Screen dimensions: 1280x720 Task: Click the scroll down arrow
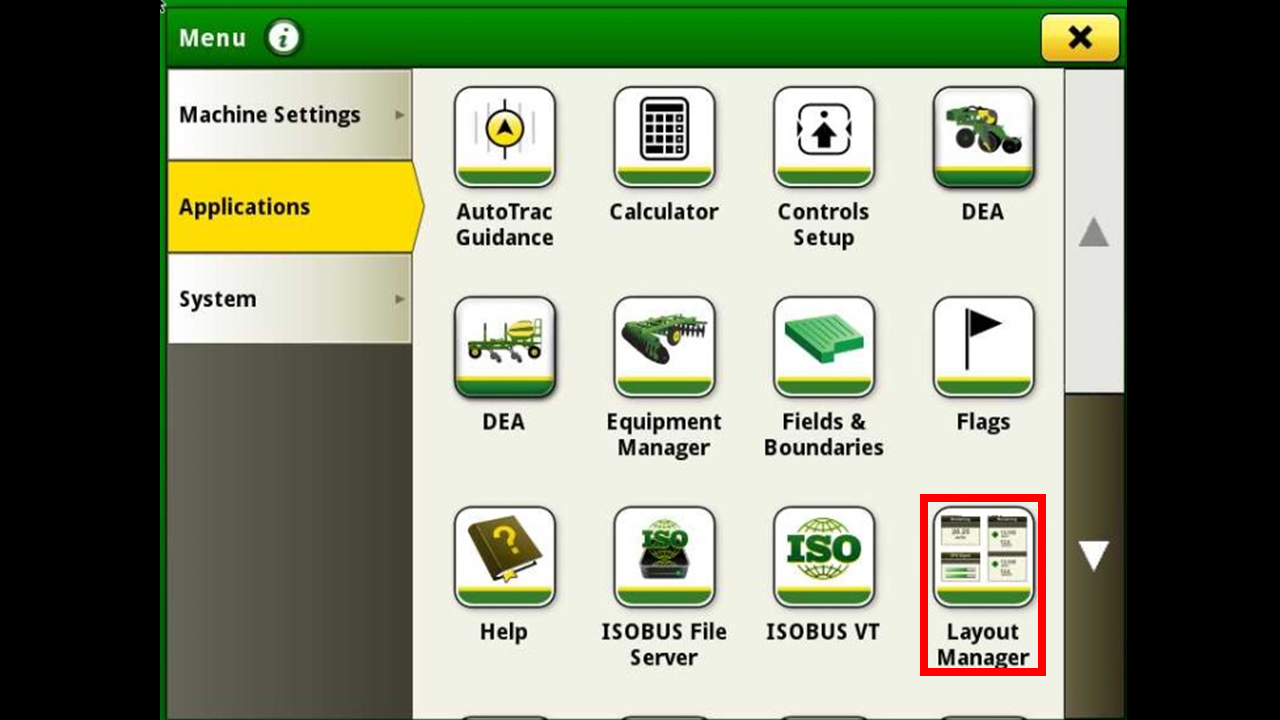pos(1094,556)
